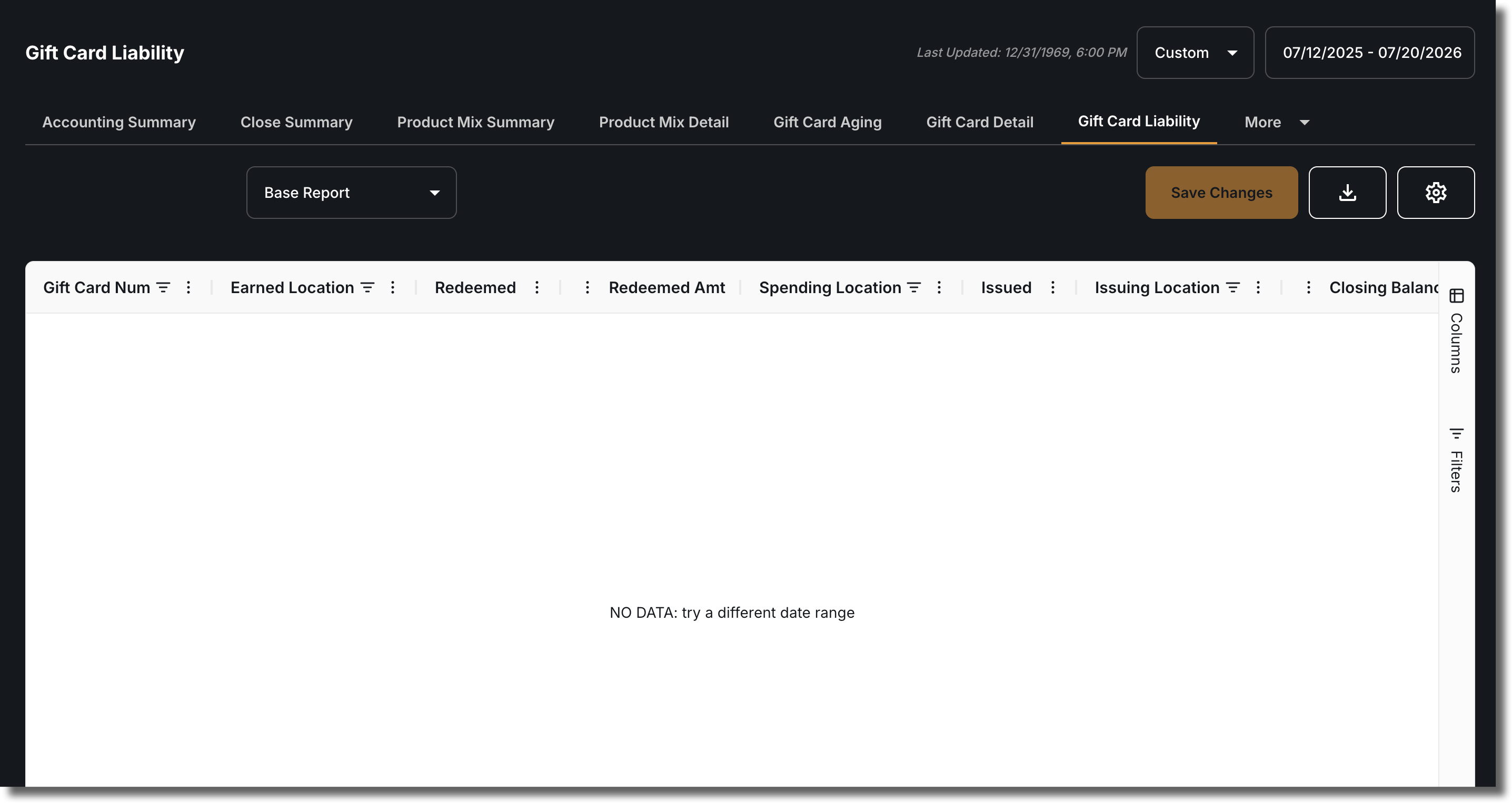Sort by the Issuing Location header
This screenshot has width=1512, height=803.
coord(1157,287)
